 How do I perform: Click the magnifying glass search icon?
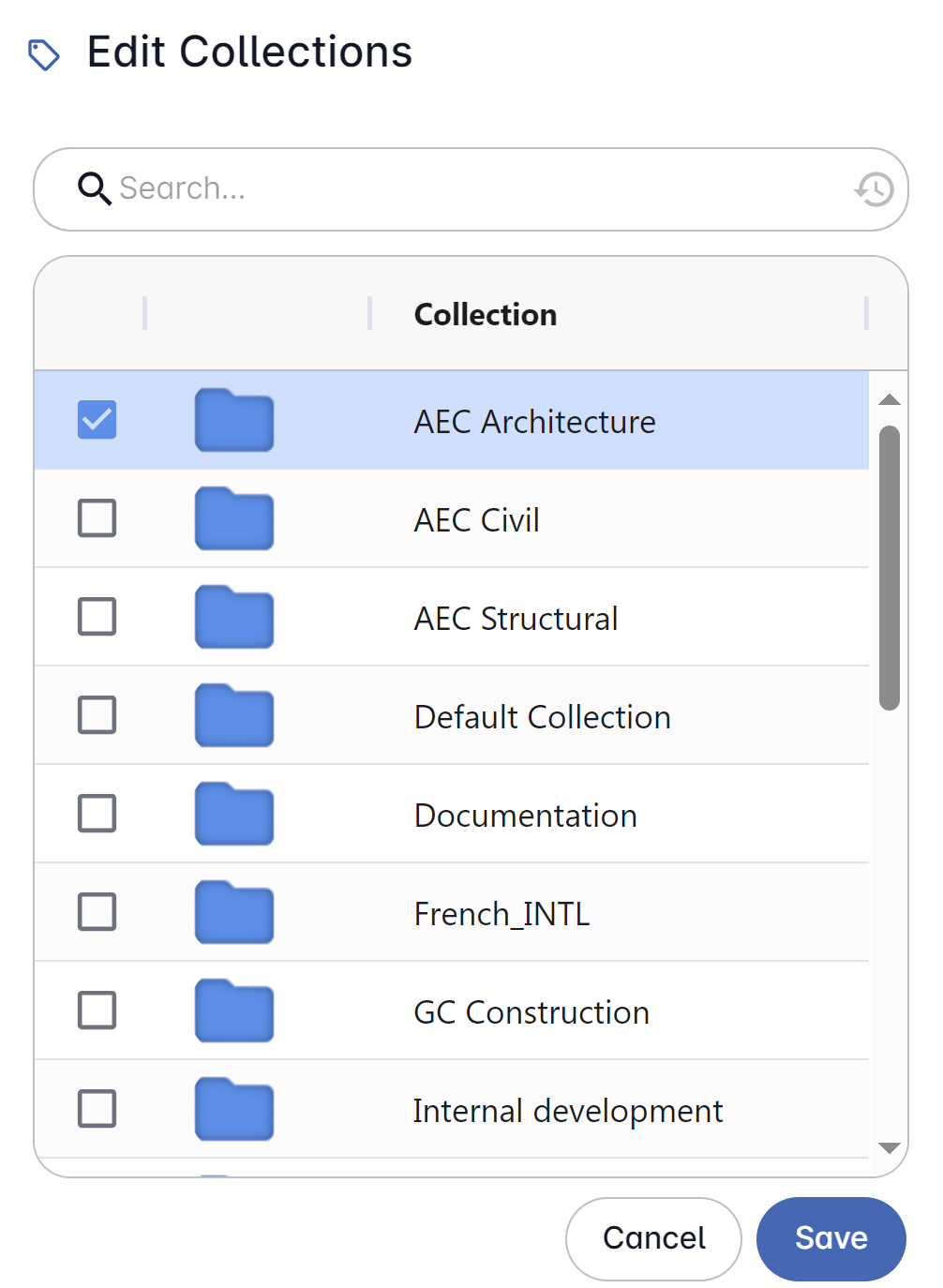point(94,188)
